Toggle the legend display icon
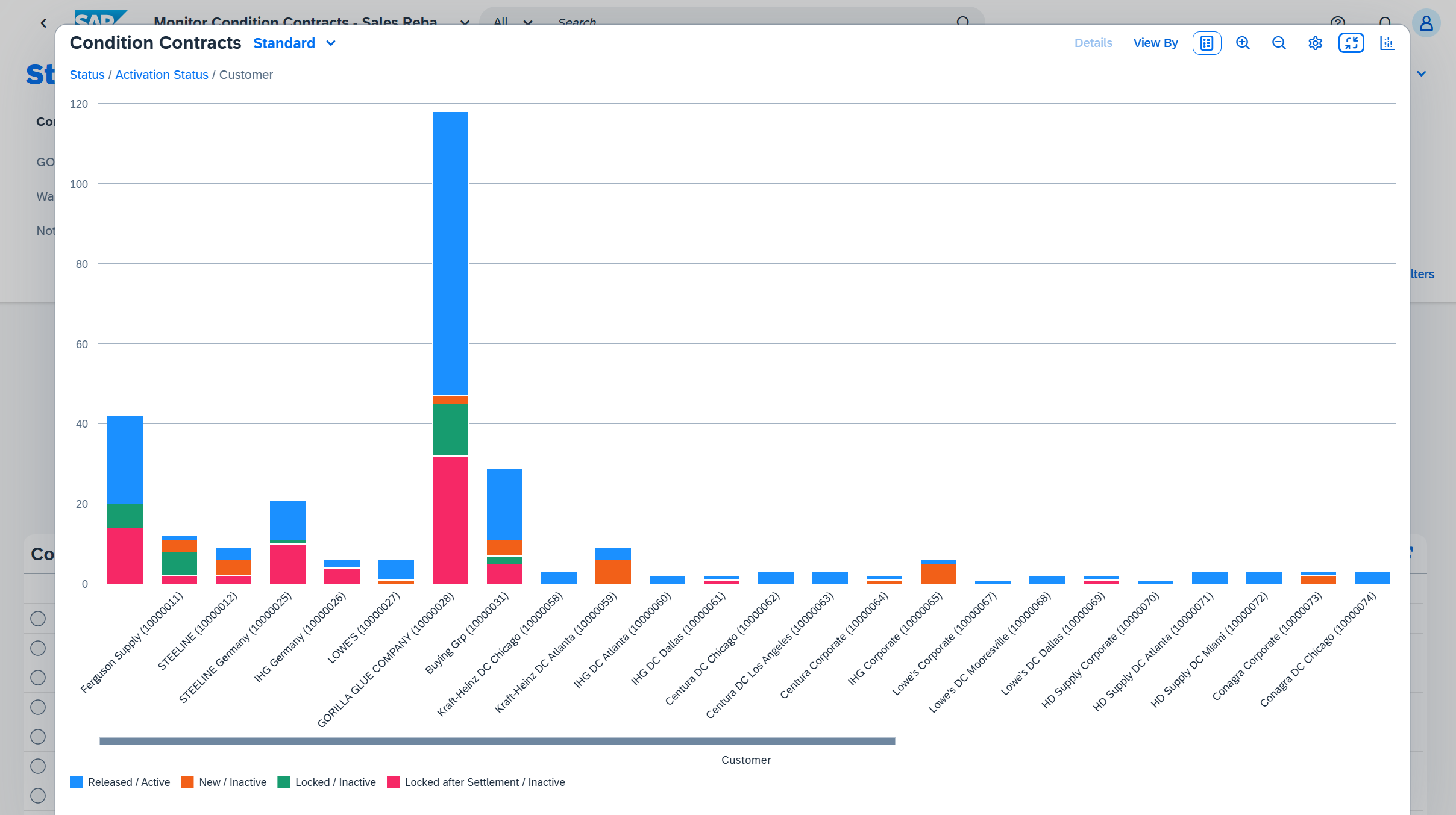The width and height of the screenshot is (1456, 815). pos(1207,43)
